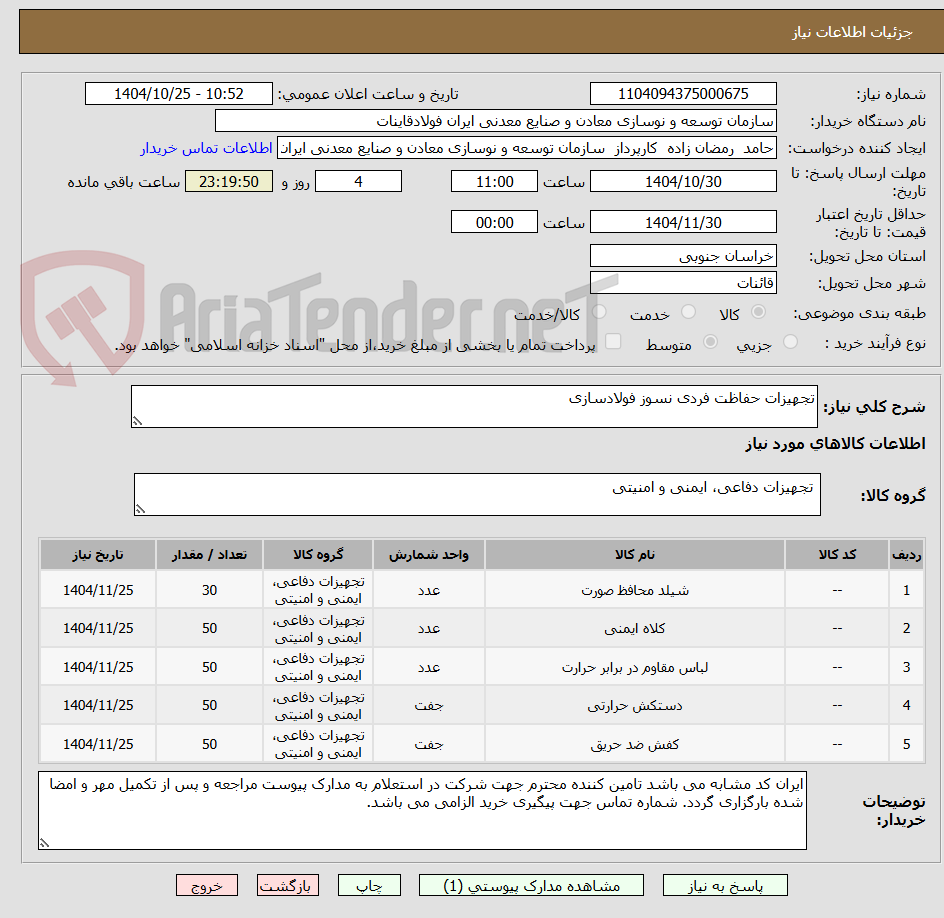944x918 pixels.
Task: Open مشاهده مدارک پیوستی (1) attachments
Action: coord(531,885)
